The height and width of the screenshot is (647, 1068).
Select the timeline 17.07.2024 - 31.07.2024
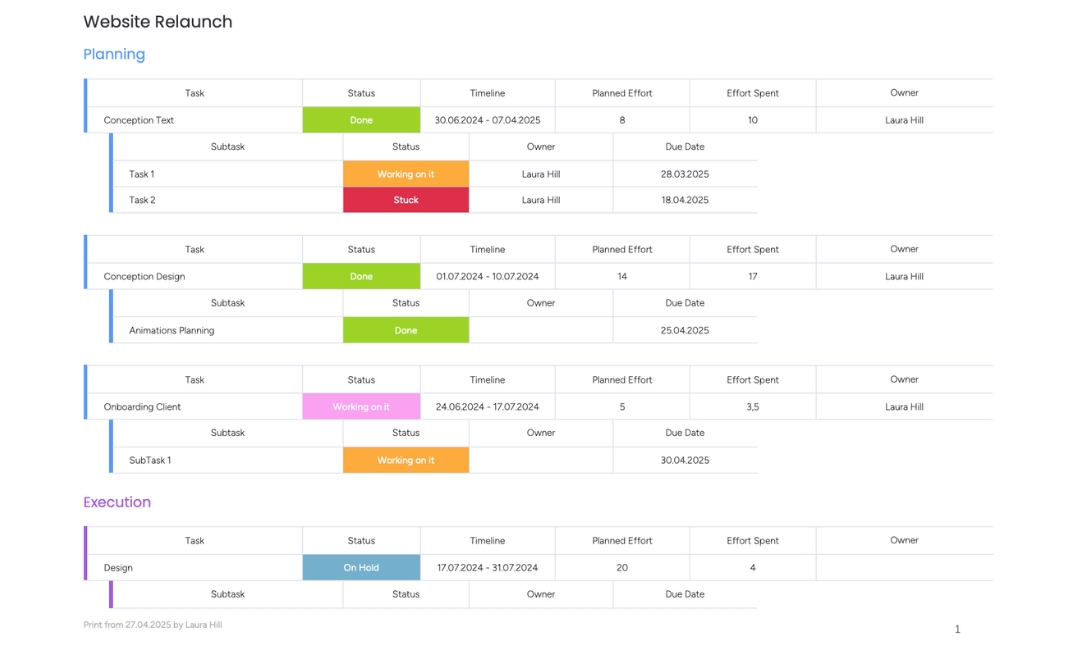487,567
